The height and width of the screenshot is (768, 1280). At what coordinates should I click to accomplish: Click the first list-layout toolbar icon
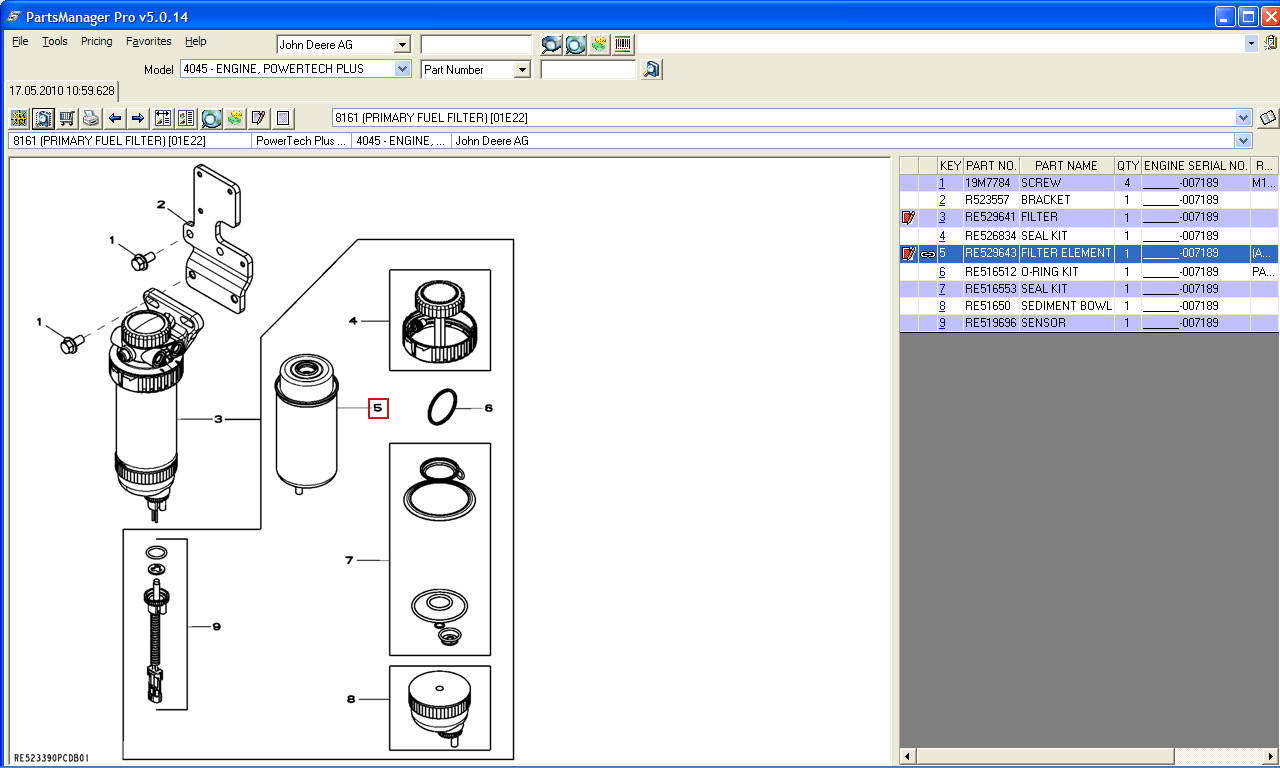coord(163,118)
